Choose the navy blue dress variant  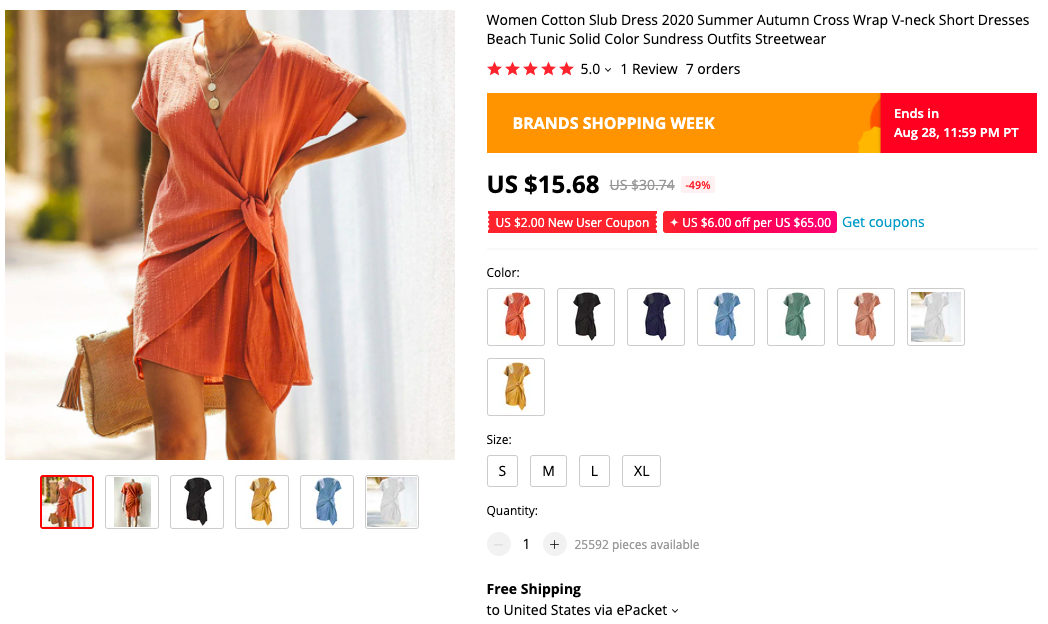(x=655, y=317)
